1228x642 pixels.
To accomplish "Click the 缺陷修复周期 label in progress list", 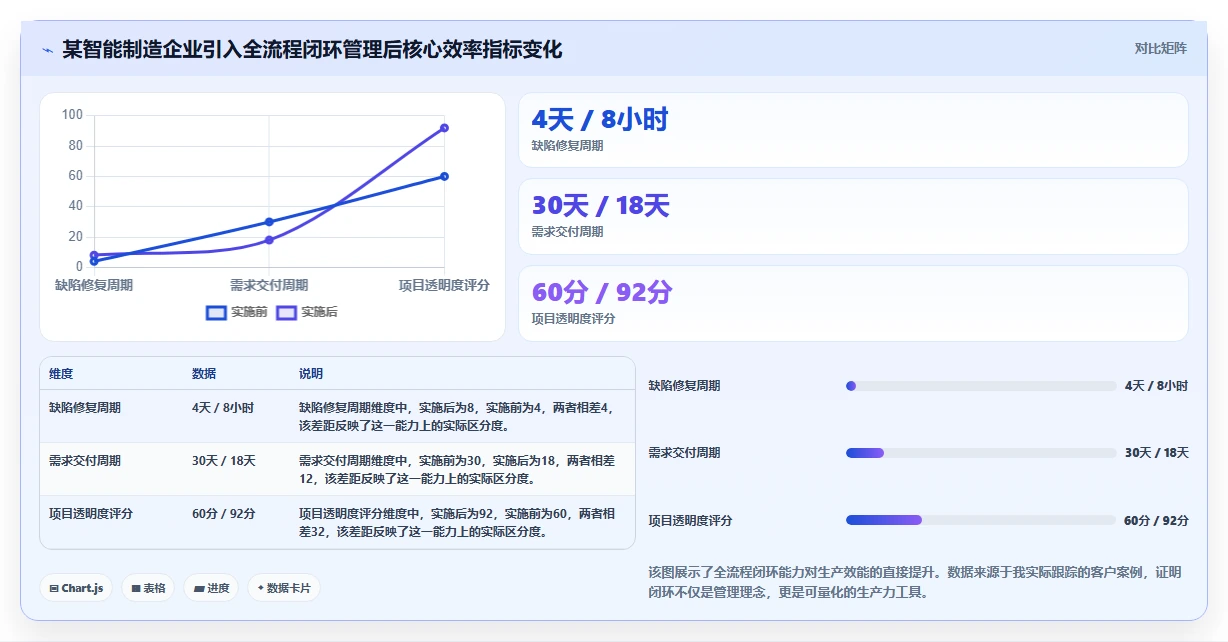I will (684, 386).
